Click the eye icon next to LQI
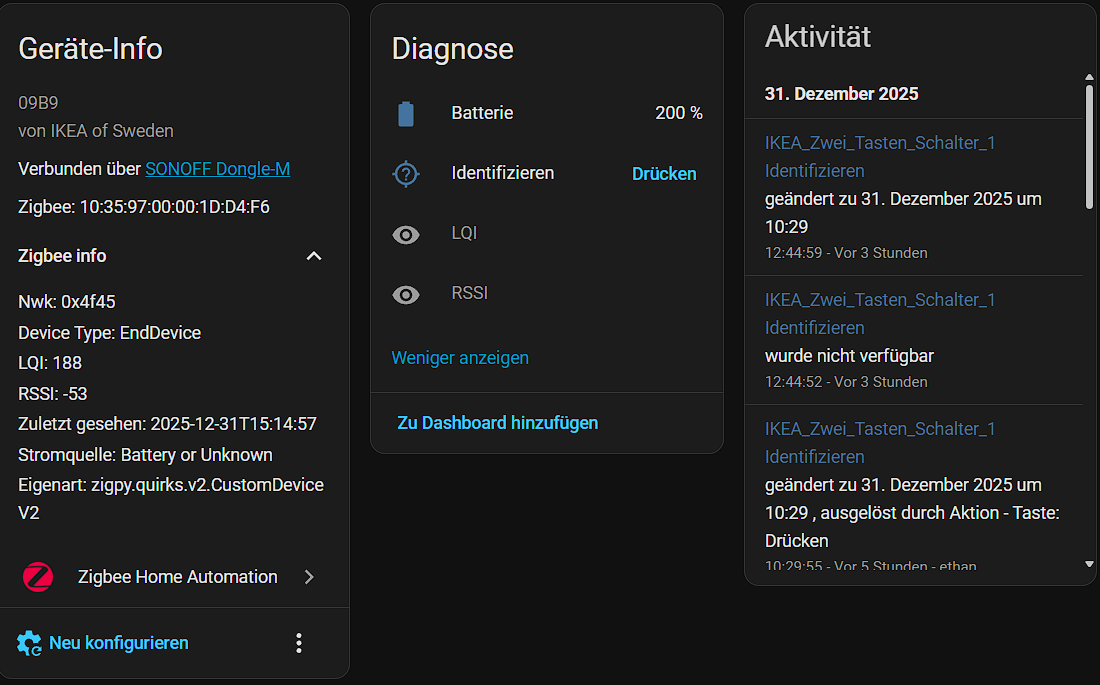The image size is (1100, 685). (x=405, y=234)
